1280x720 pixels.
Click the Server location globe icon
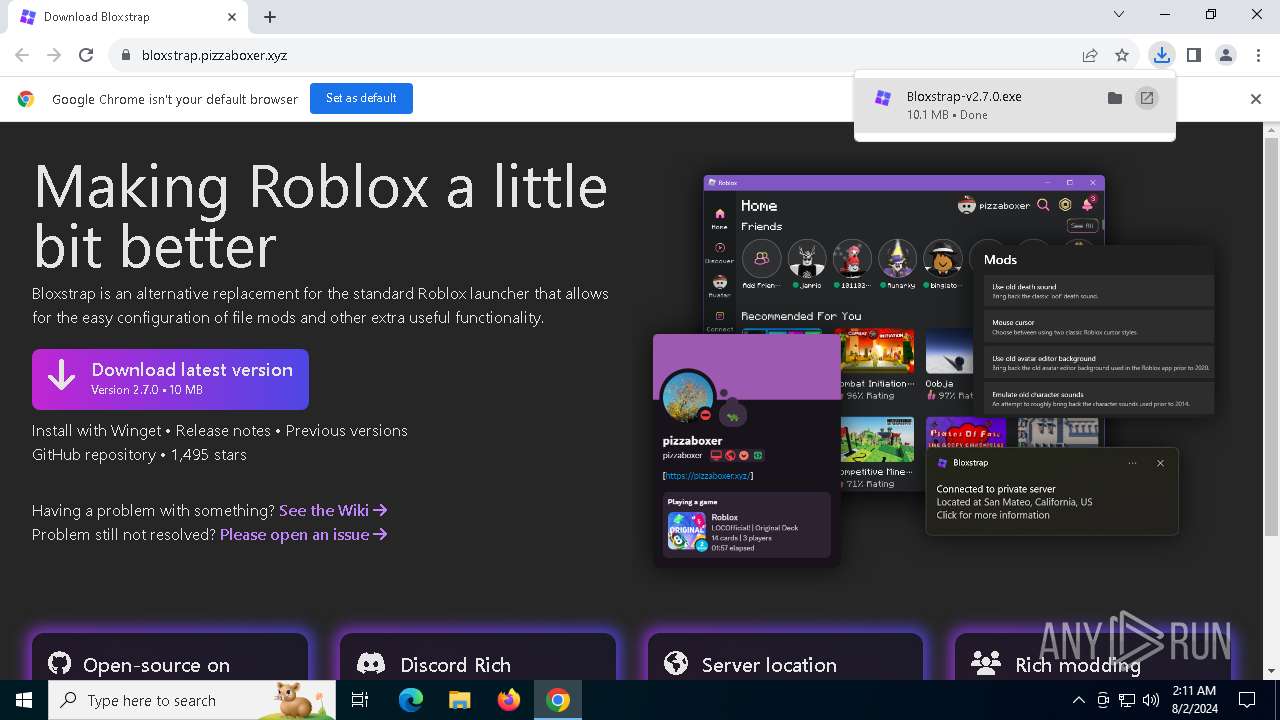coord(677,664)
